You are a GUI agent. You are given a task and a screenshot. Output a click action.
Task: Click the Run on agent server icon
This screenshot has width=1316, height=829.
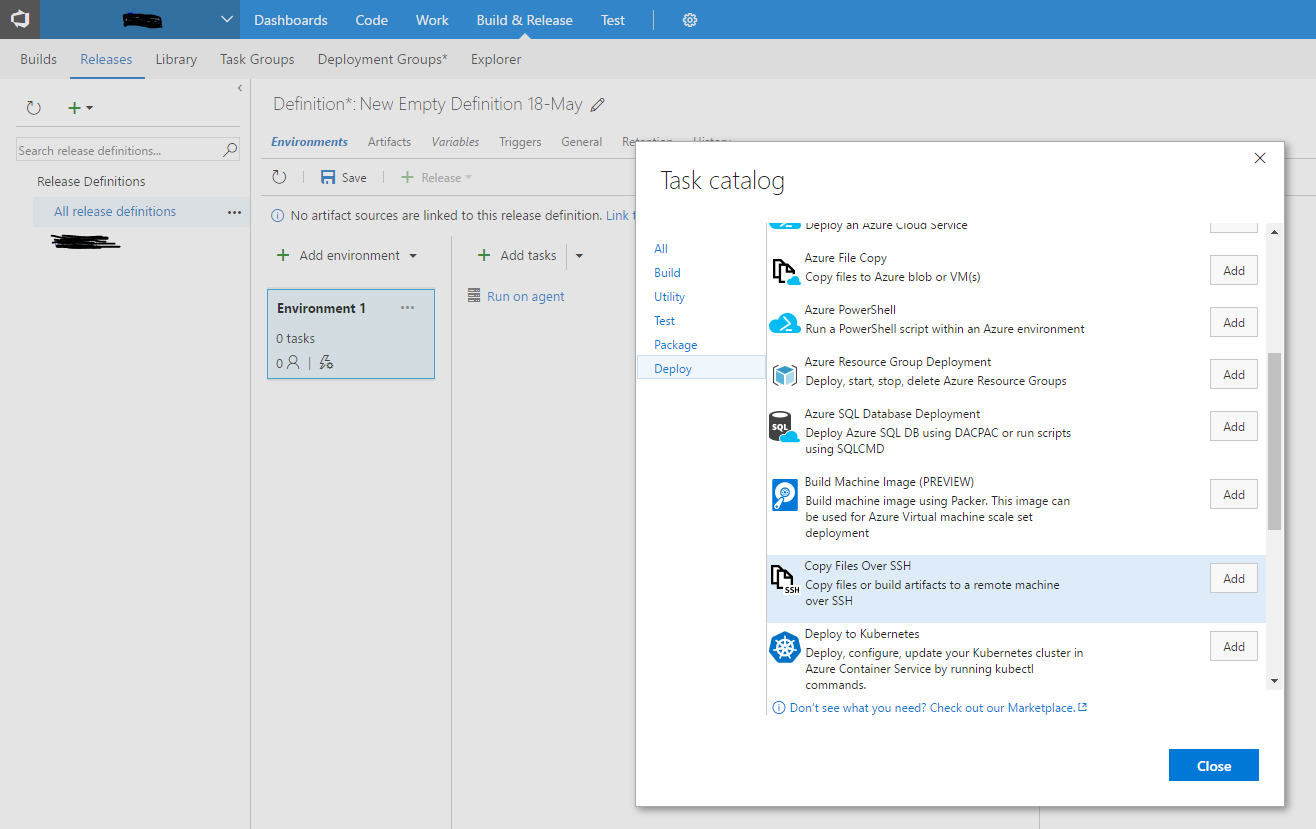(475, 296)
